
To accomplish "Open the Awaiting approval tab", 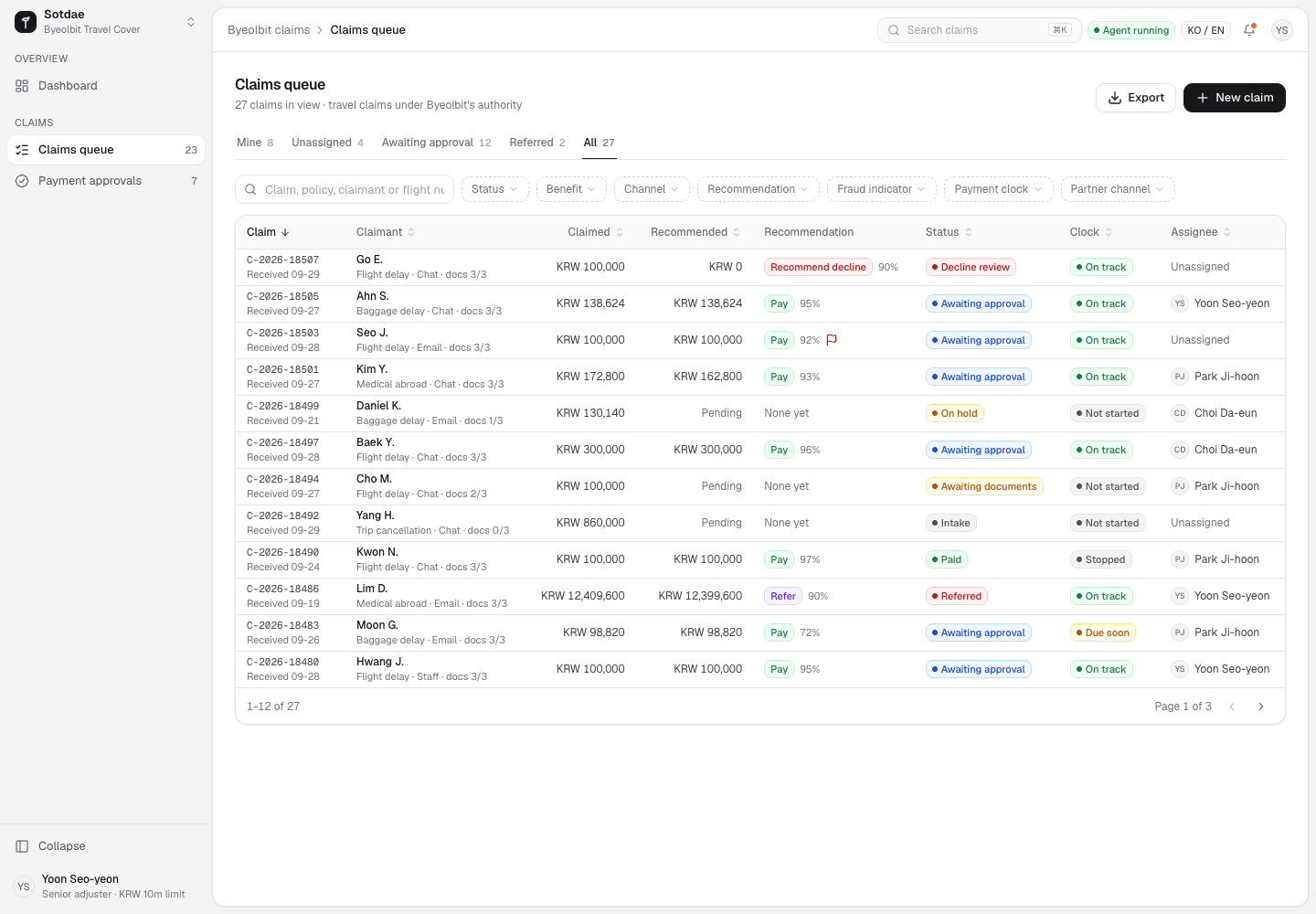I will point(436,143).
